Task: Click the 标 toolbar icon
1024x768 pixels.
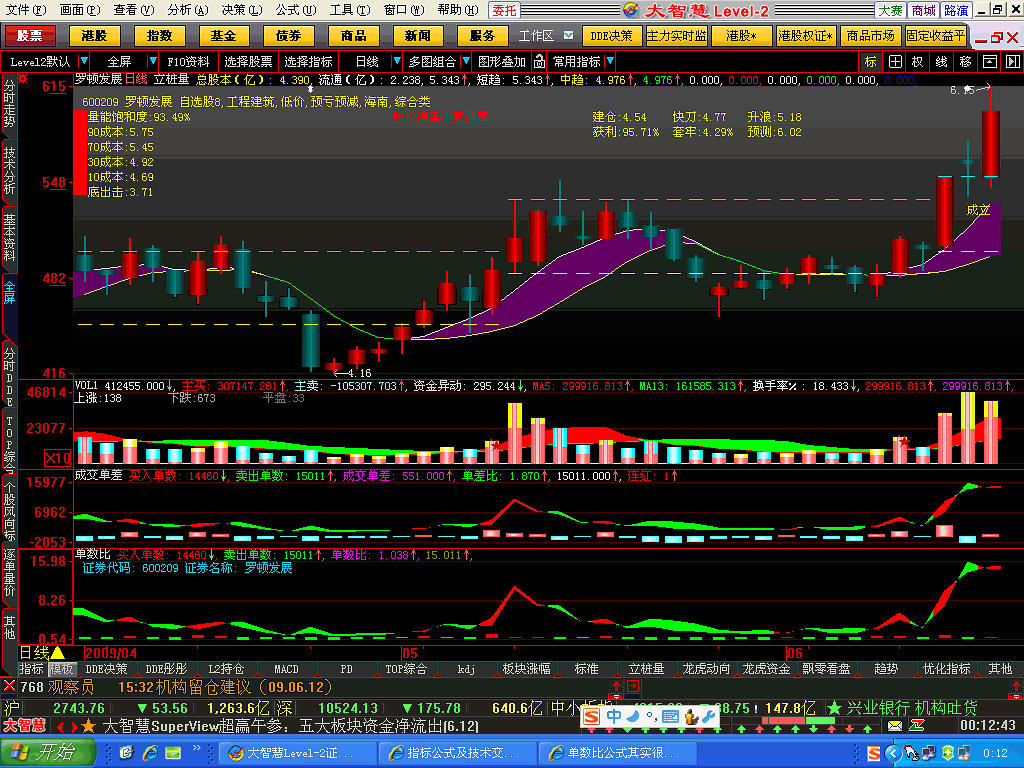Action: click(x=871, y=61)
